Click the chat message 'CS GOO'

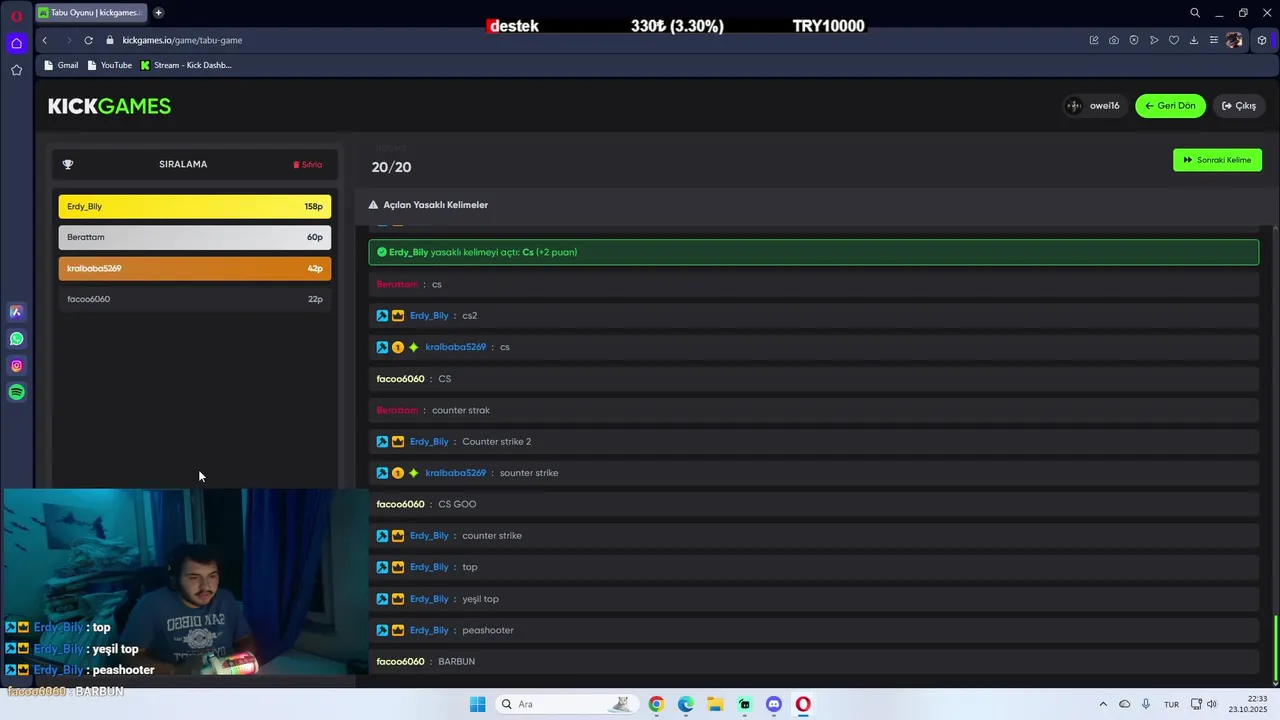point(457,504)
